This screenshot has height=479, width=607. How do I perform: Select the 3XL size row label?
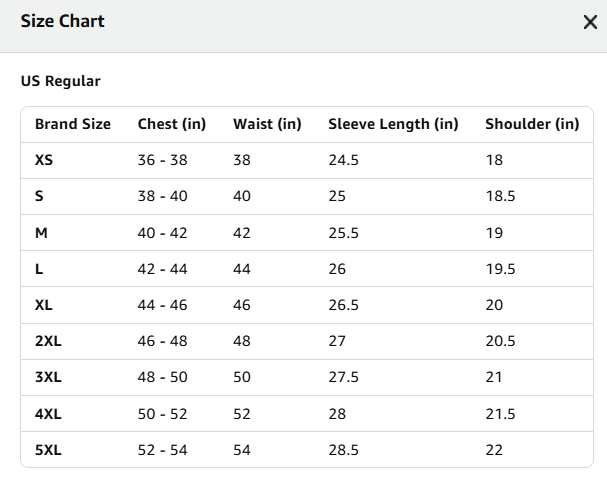point(48,377)
